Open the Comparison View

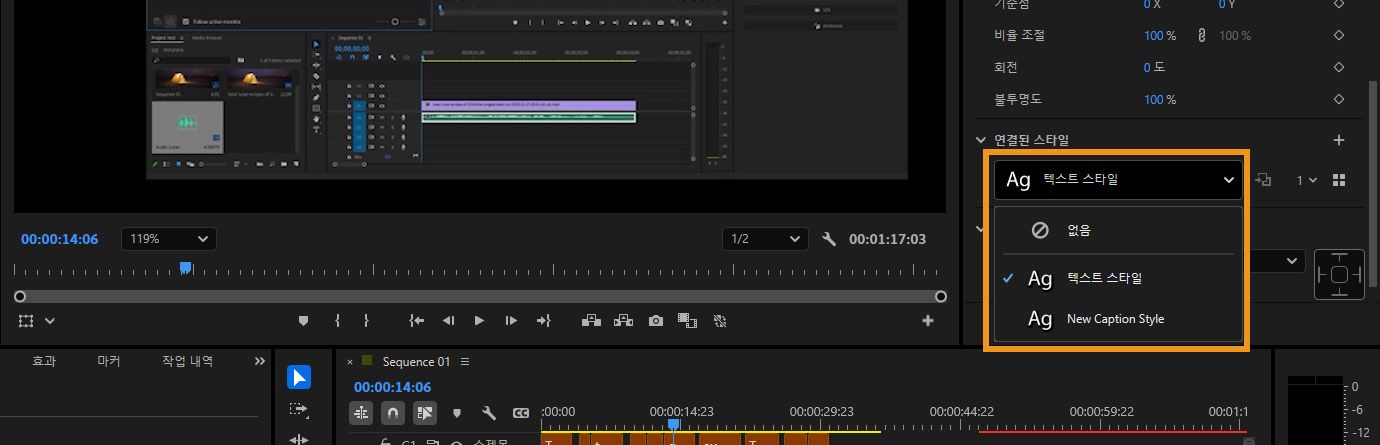pyautogui.click(x=687, y=321)
